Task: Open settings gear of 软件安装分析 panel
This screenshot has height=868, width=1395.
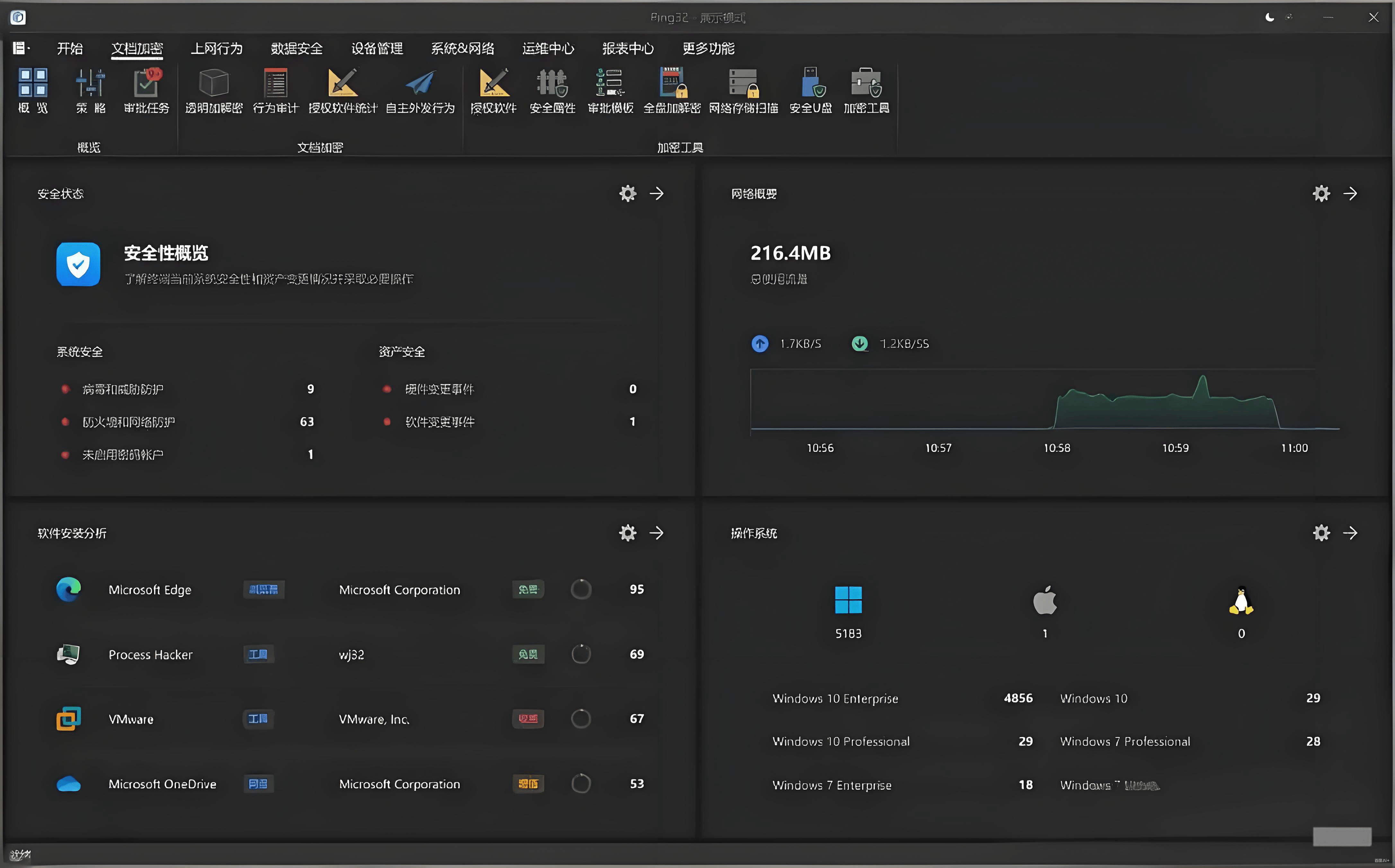Action: click(628, 533)
